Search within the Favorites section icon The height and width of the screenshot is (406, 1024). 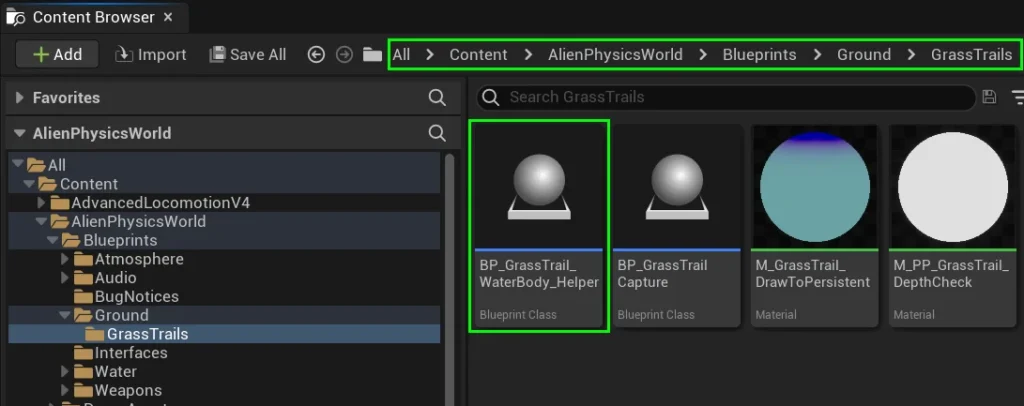[x=437, y=97]
